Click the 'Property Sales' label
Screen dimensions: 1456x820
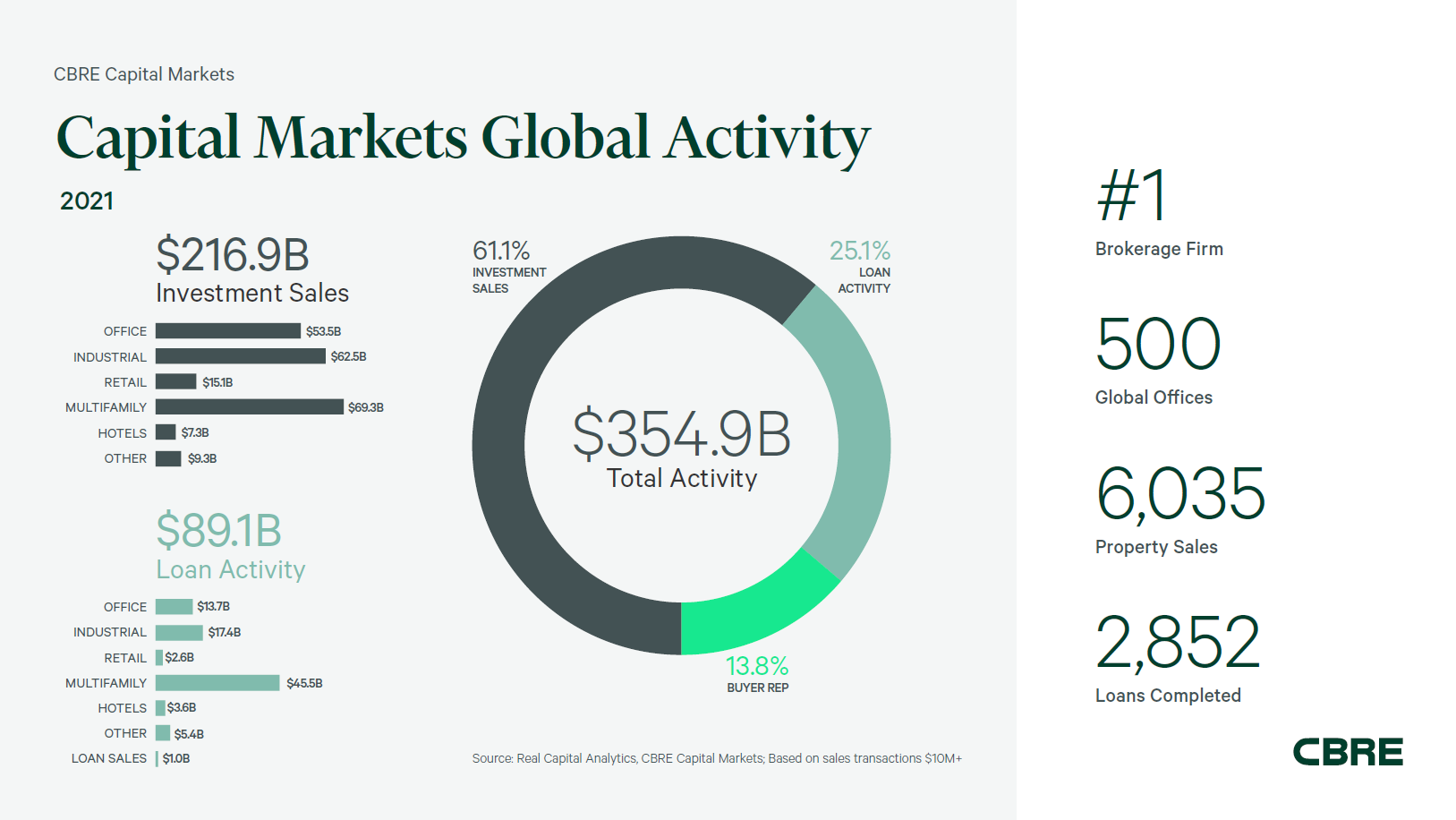(x=1156, y=547)
